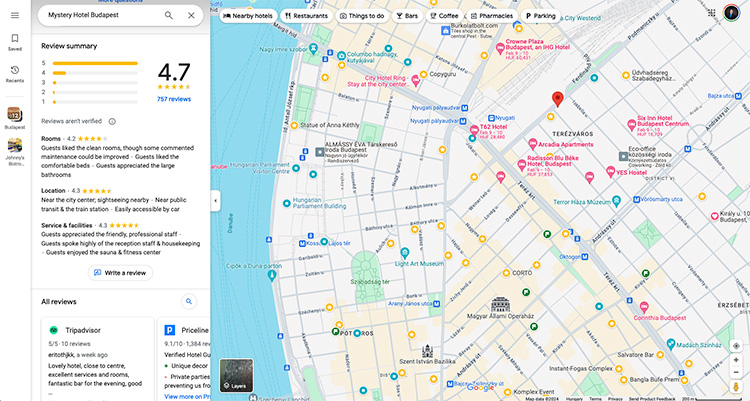750x401 pixels.
Task: Select the Six Inn Hotel pin
Action: pos(631,125)
